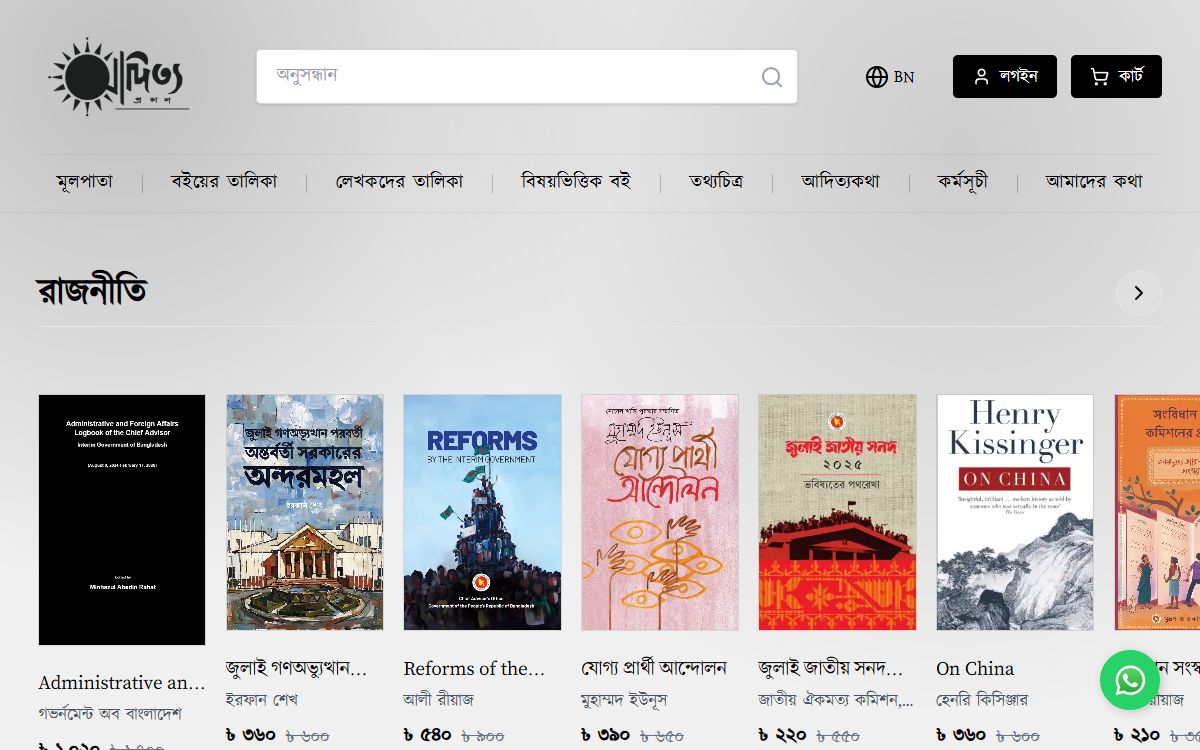1200x750 pixels.
Task: Click the magnifier search icon
Action: pos(772,77)
